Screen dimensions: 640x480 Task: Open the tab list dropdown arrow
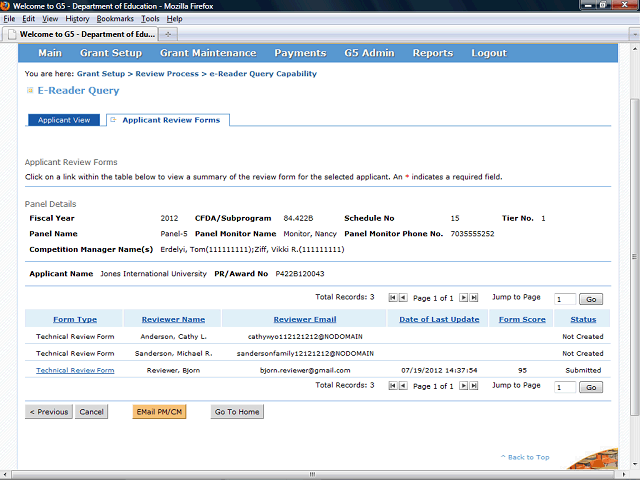point(634,35)
